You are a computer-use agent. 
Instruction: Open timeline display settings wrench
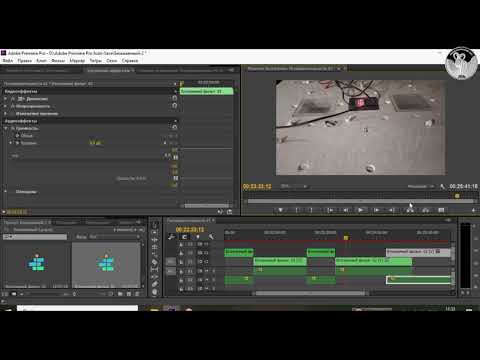[211, 237]
